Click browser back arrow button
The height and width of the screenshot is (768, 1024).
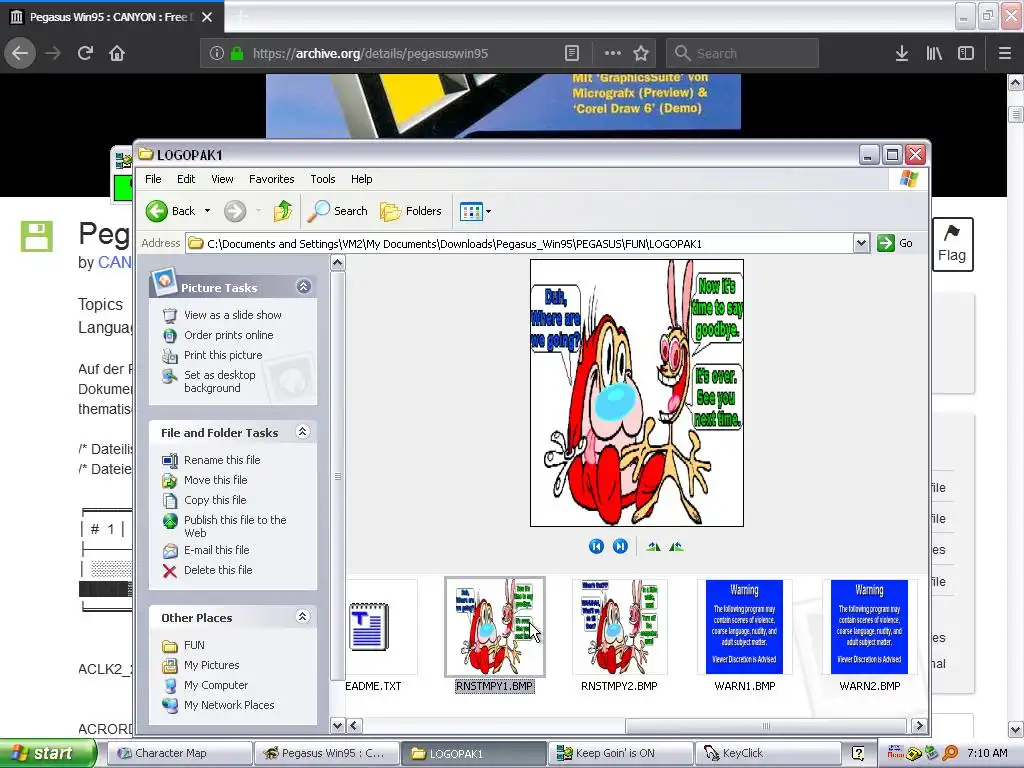(x=20, y=53)
